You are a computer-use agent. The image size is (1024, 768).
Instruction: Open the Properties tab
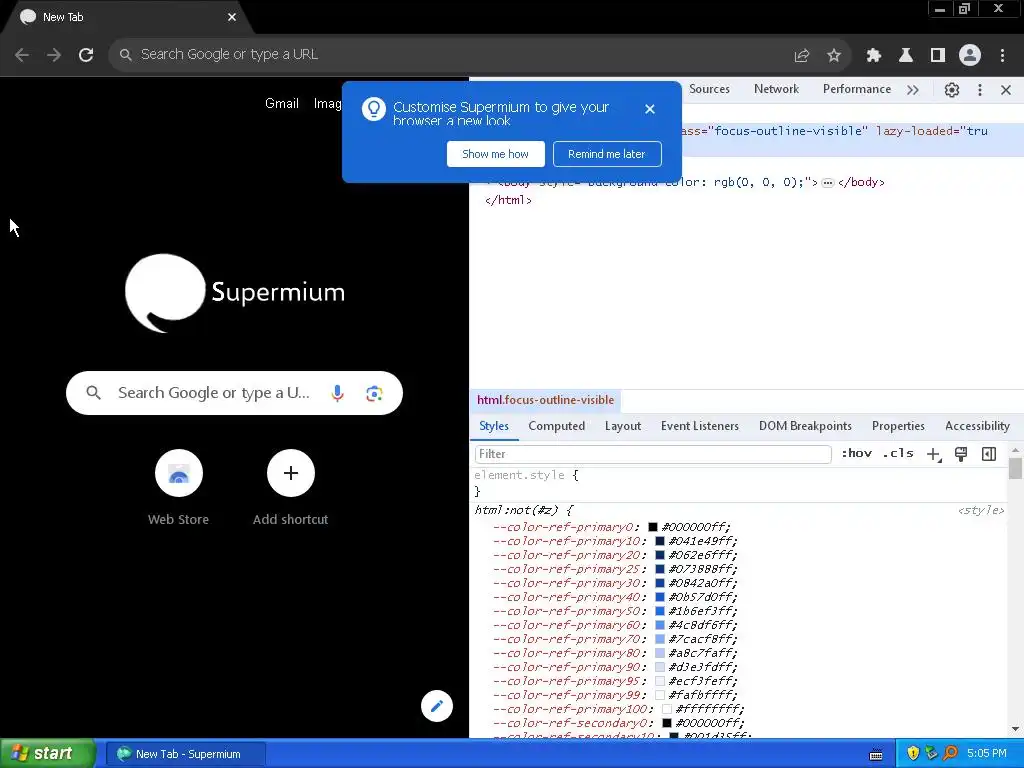pyautogui.click(x=898, y=426)
